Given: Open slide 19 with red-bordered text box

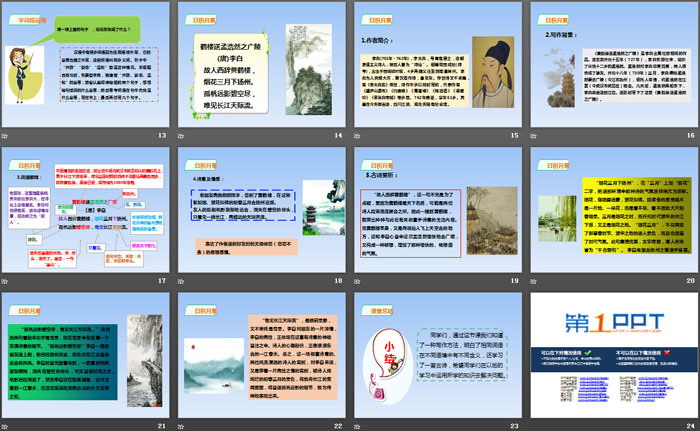Looking at the screenshot, I should click(x=438, y=210).
